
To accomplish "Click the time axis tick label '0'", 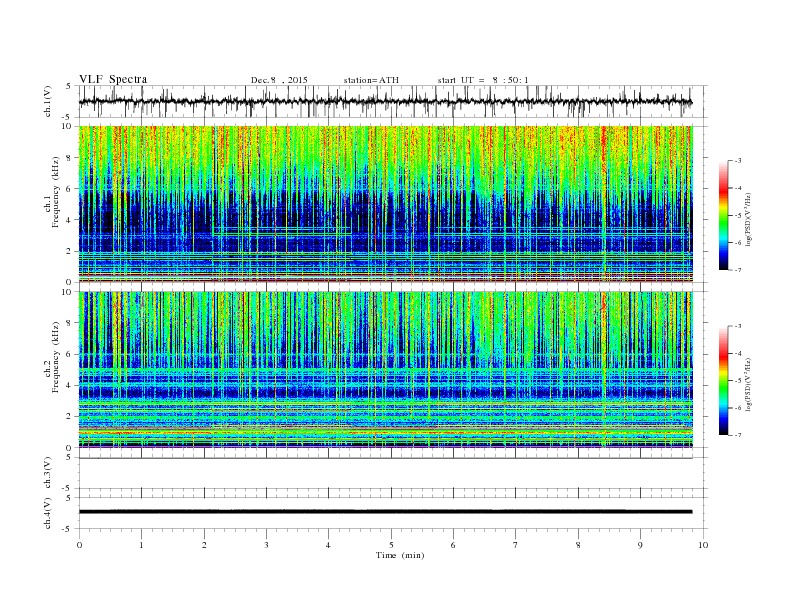I will [x=79, y=545].
